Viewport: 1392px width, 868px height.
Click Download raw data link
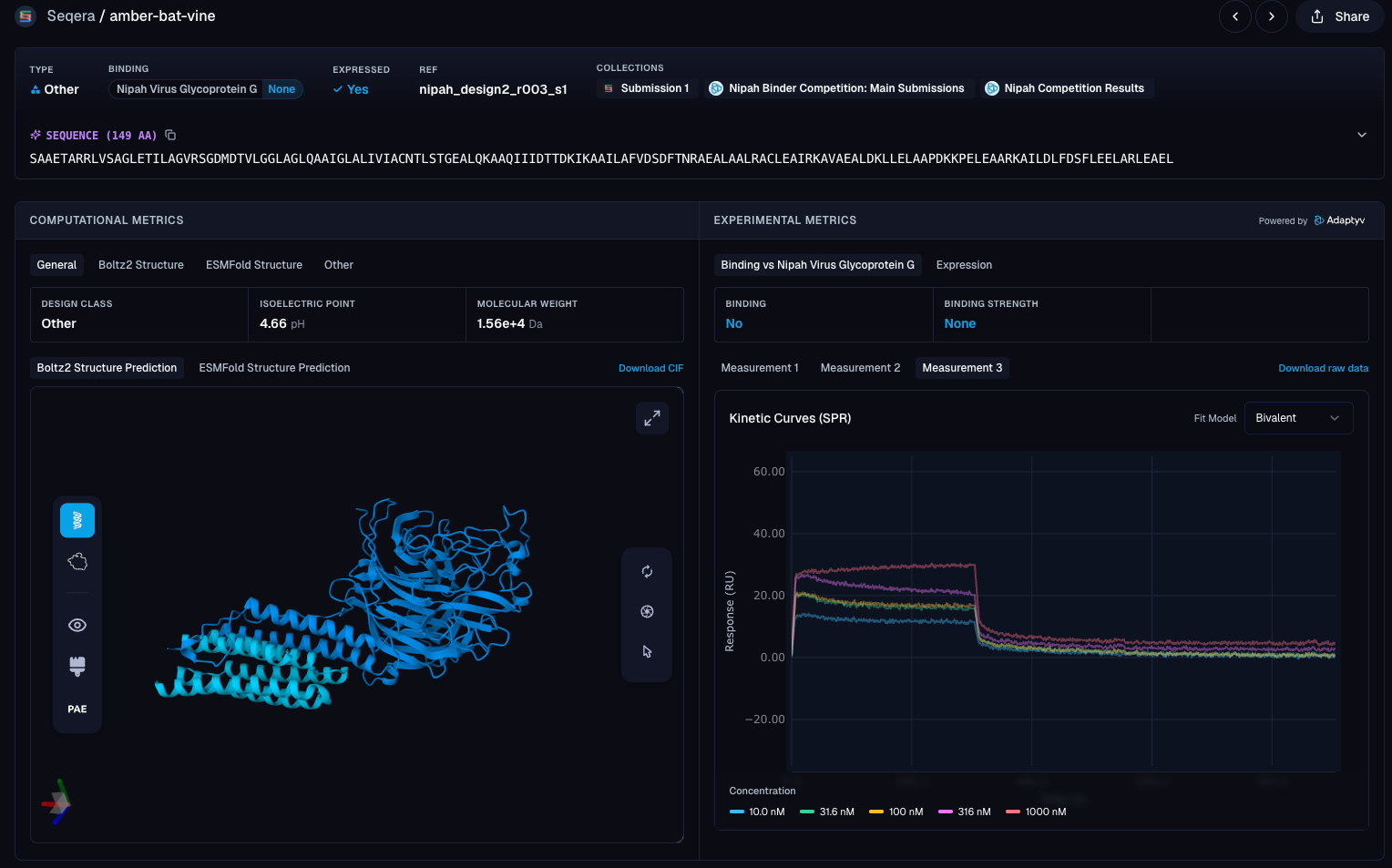coord(1323,368)
